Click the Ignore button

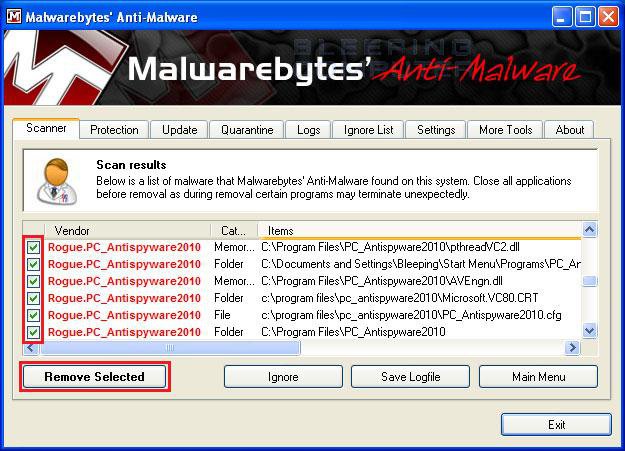point(283,377)
